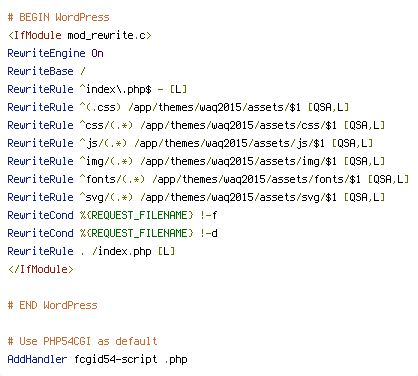This screenshot has width=418, height=376.
Task: Click the '^svg/(.*)' rewrite rule line
Action: (x=196, y=197)
